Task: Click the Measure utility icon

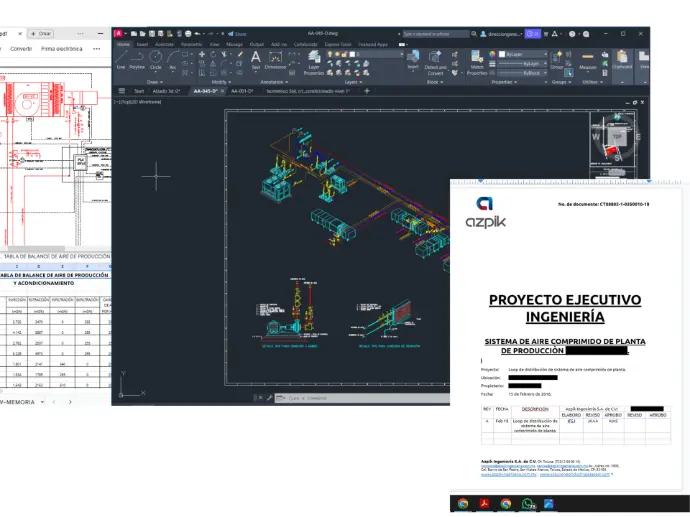Action: pyautogui.click(x=587, y=59)
